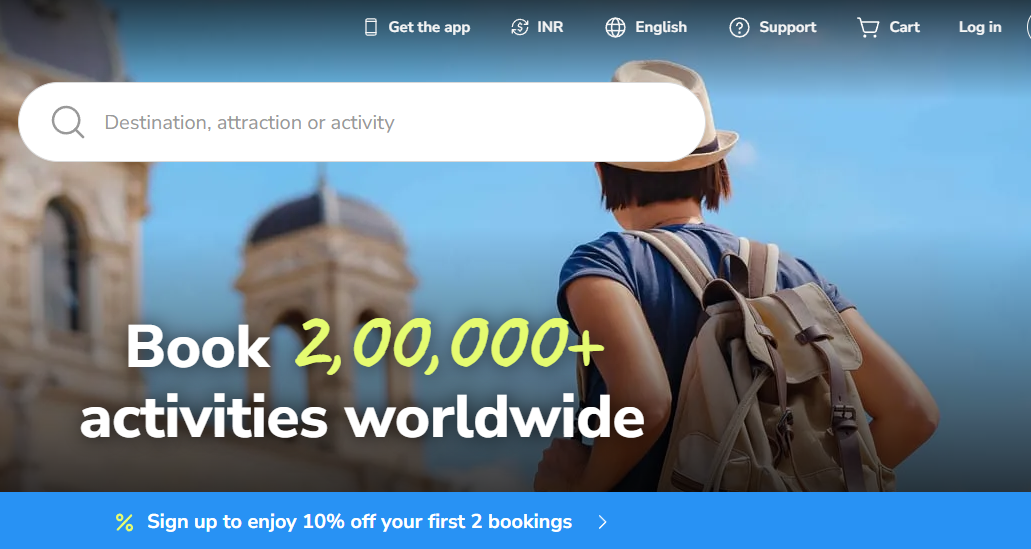Click the partially visible button beside Log in
Viewport: 1031px width, 549px height.
coord(1028,27)
